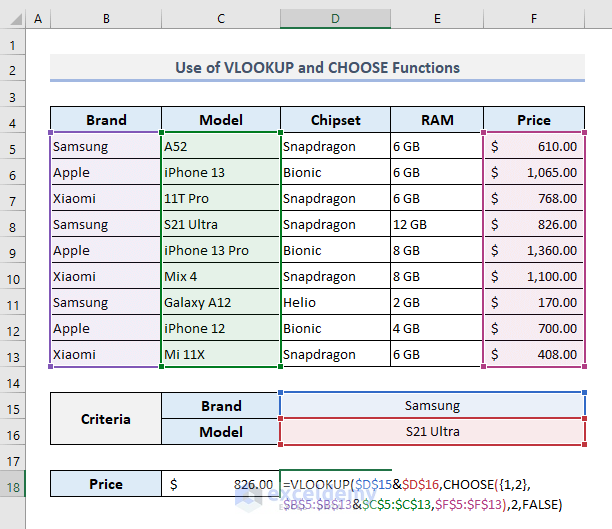Image resolution: width=612 pixels, height=529 pixels.
Task: Select the cell containing A52
Action: tap(221, 146)
